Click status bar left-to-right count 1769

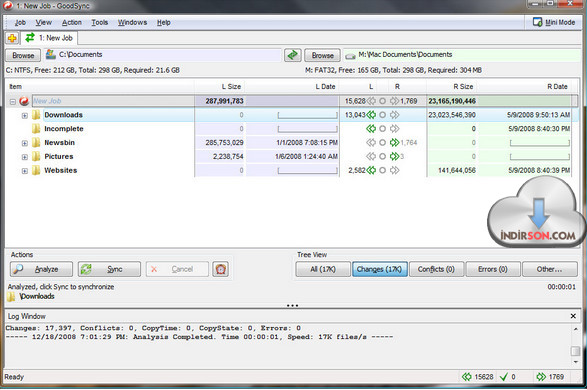click(550, 377)
